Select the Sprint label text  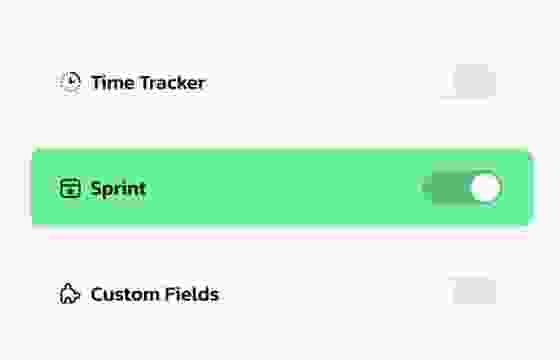point(118,189)
